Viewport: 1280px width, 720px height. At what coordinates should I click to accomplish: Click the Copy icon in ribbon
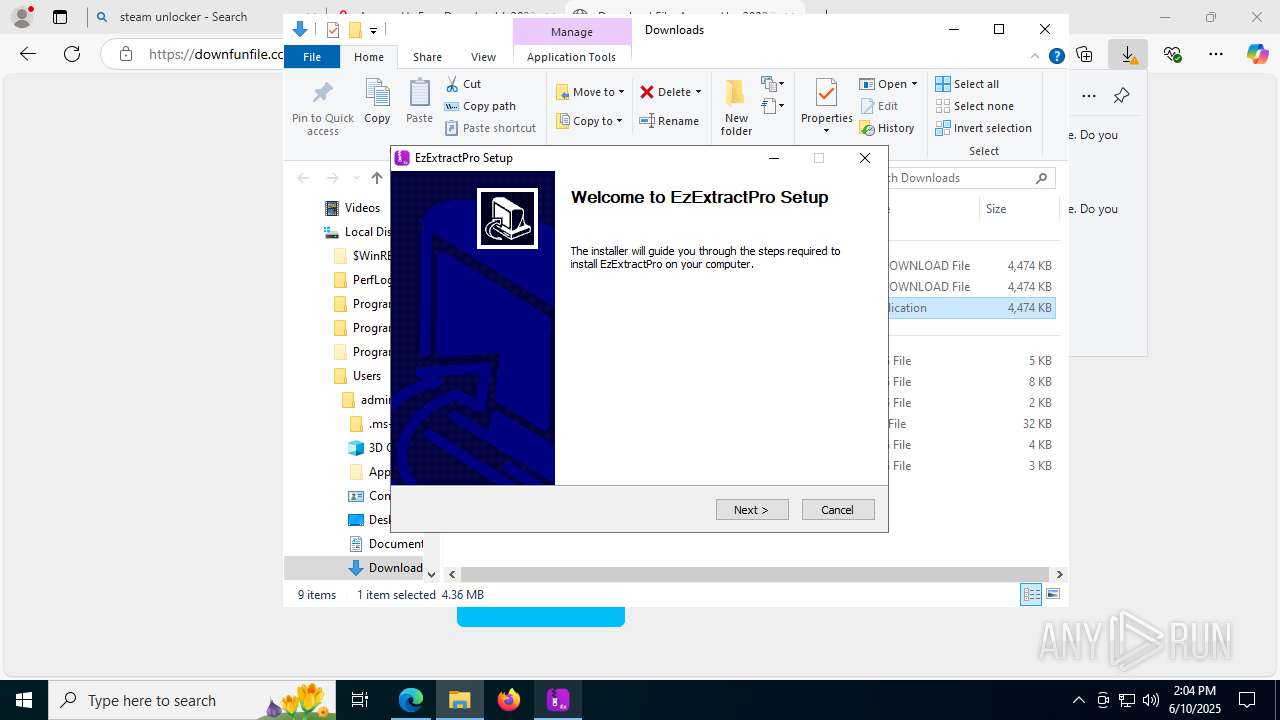click(x=377, y=102)
